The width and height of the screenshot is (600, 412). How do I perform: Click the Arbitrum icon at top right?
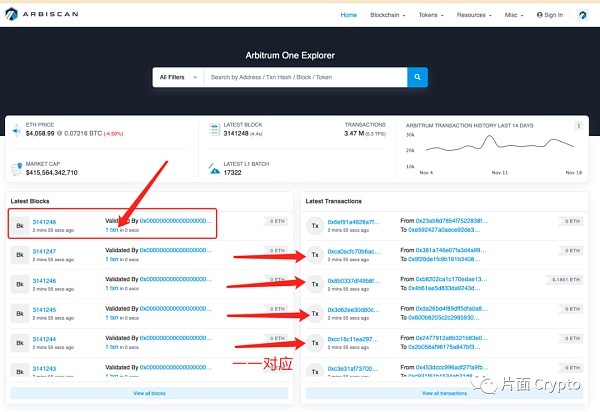[x=582, y=15]
